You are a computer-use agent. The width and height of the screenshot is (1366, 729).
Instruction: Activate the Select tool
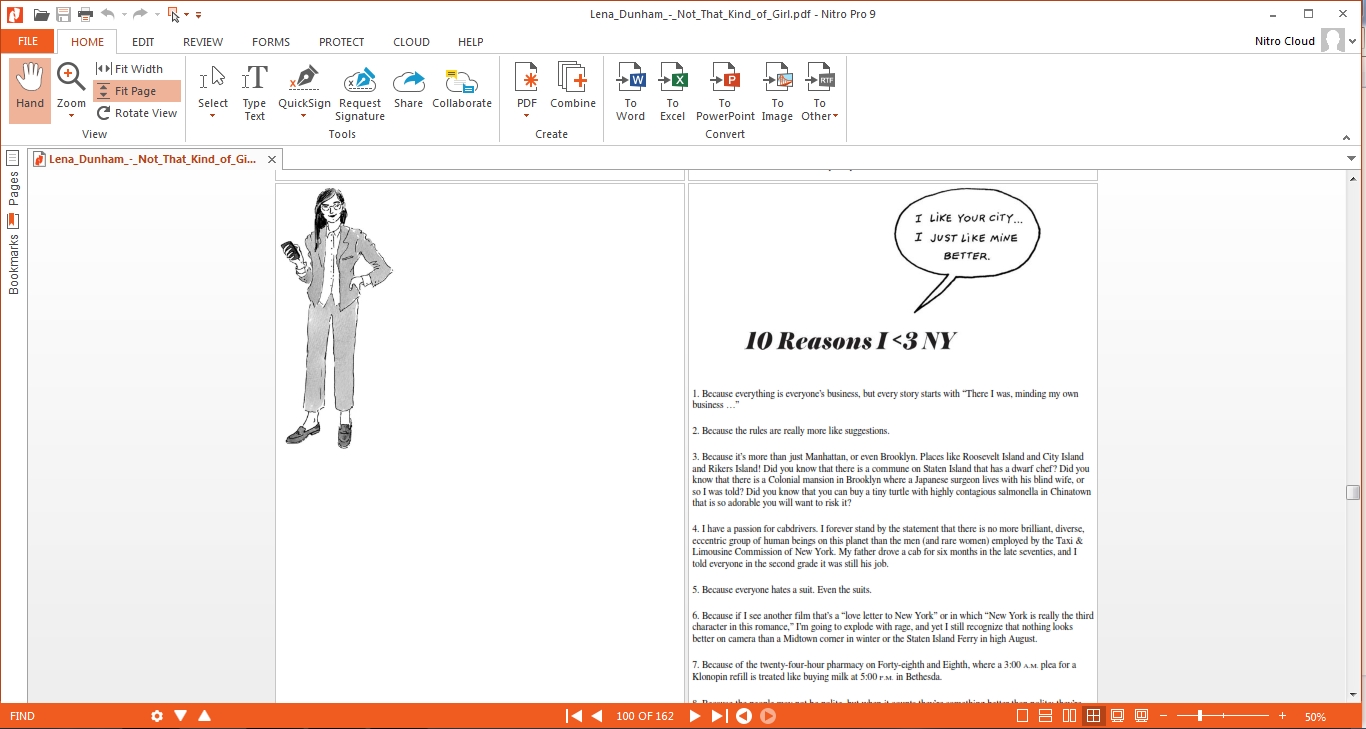click(213, 84)
